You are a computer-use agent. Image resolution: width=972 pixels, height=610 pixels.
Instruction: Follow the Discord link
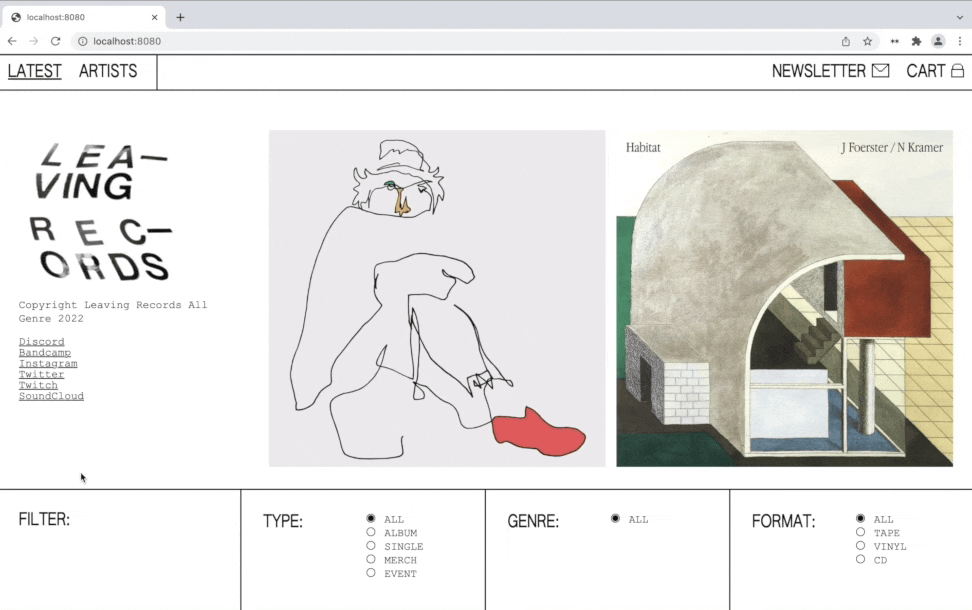42,342
